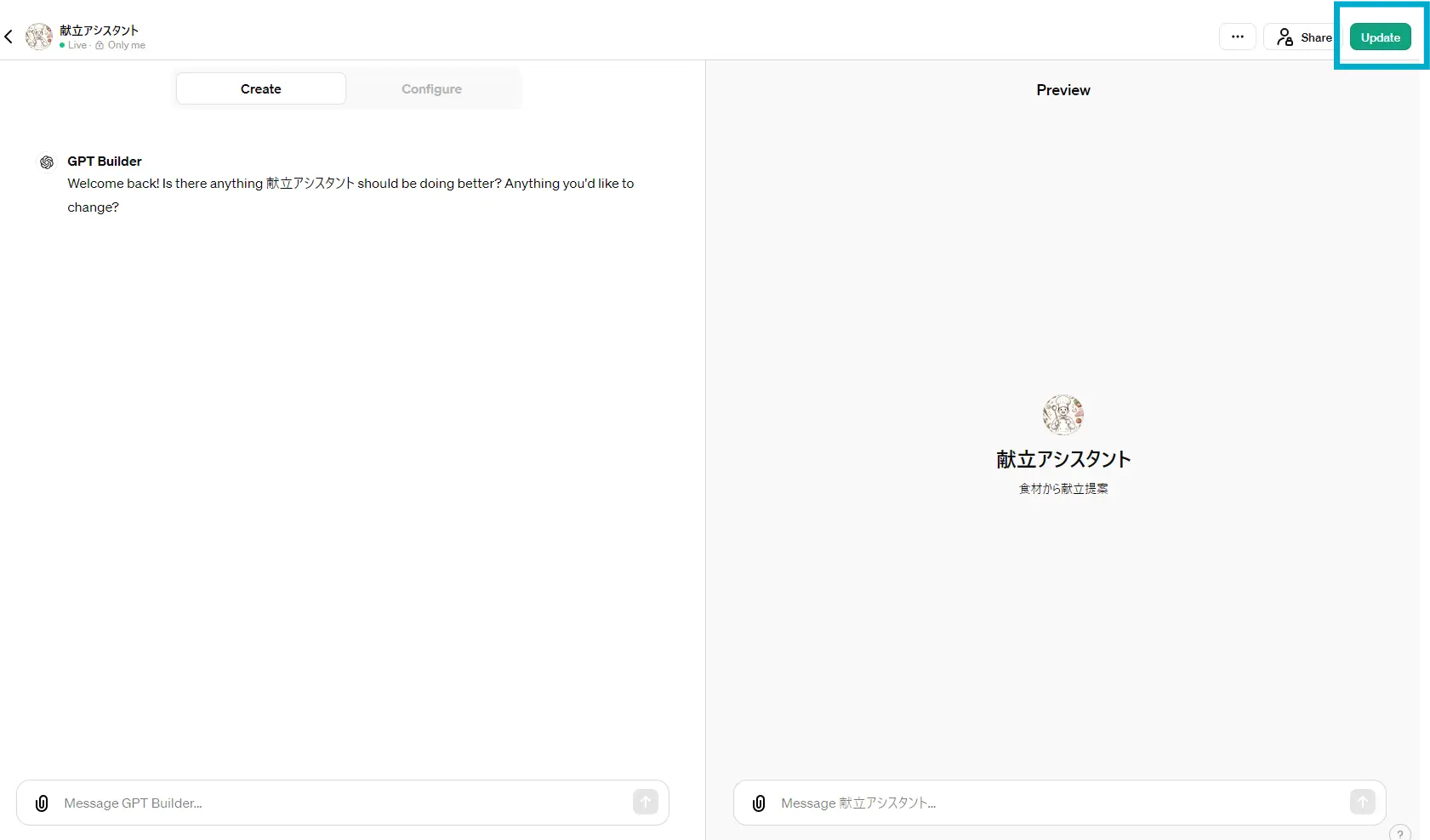This screenshot has width=1430, height=840.
Task: Open the help question mark button
Action: tap(1399, 833)
